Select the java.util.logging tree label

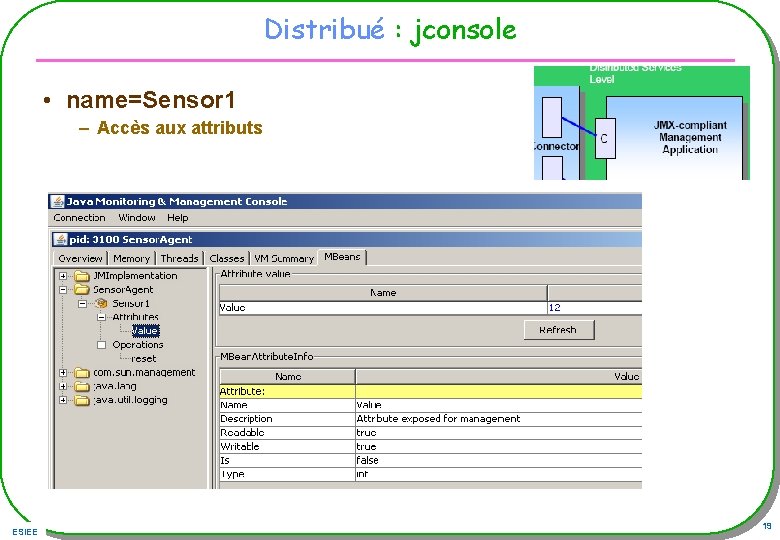pos(130,400)
